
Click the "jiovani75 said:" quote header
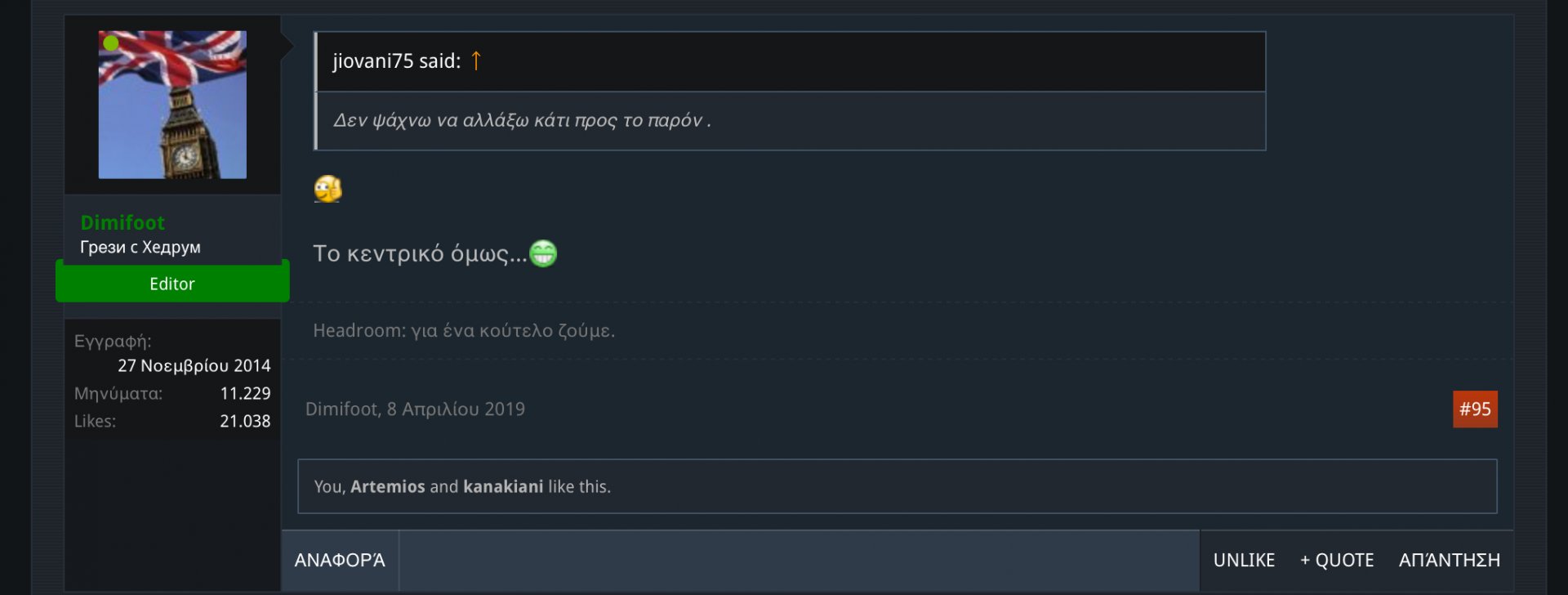(x=396, y=60)
